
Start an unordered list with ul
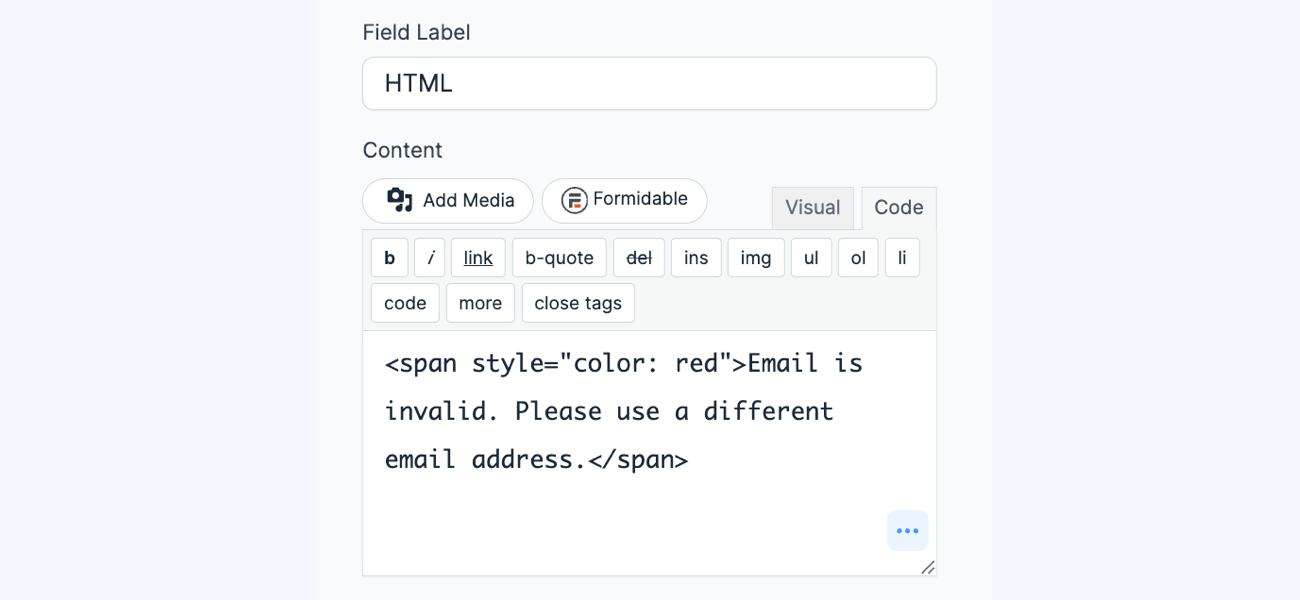click(x=811, y=257)
